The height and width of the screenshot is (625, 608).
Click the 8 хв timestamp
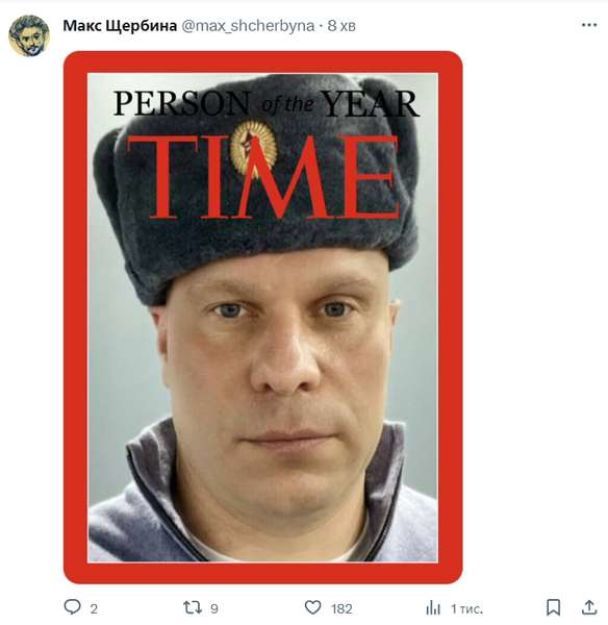[341, 26]
